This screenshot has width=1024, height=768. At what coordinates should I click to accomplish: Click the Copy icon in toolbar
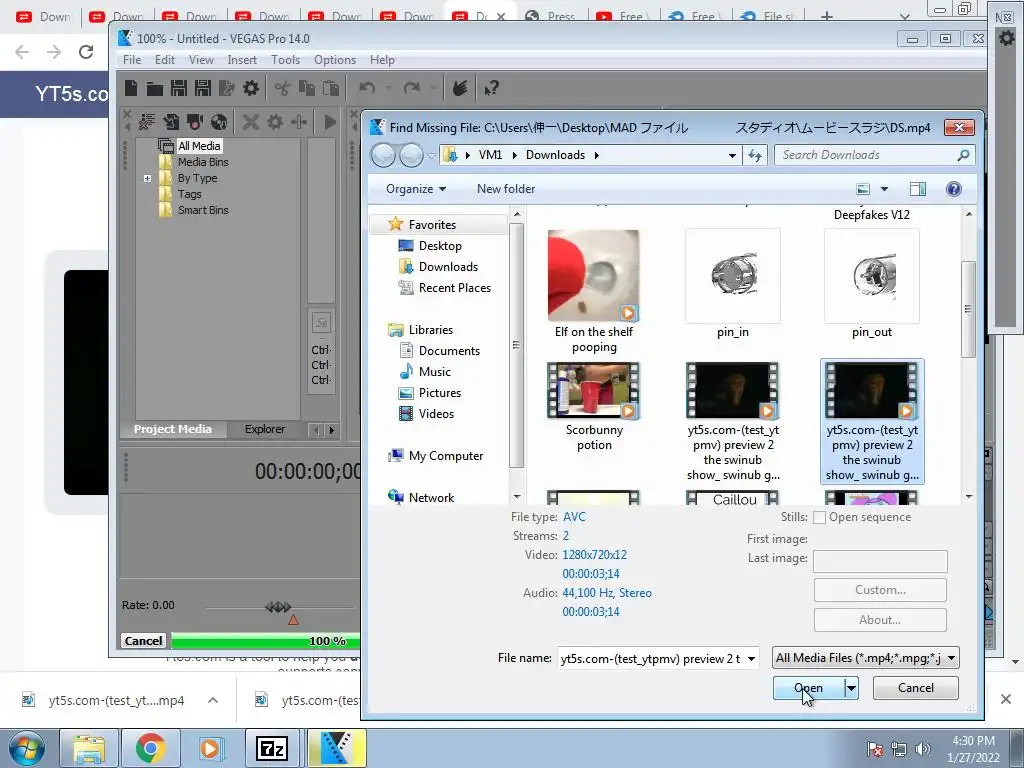(x=306, y=88)
